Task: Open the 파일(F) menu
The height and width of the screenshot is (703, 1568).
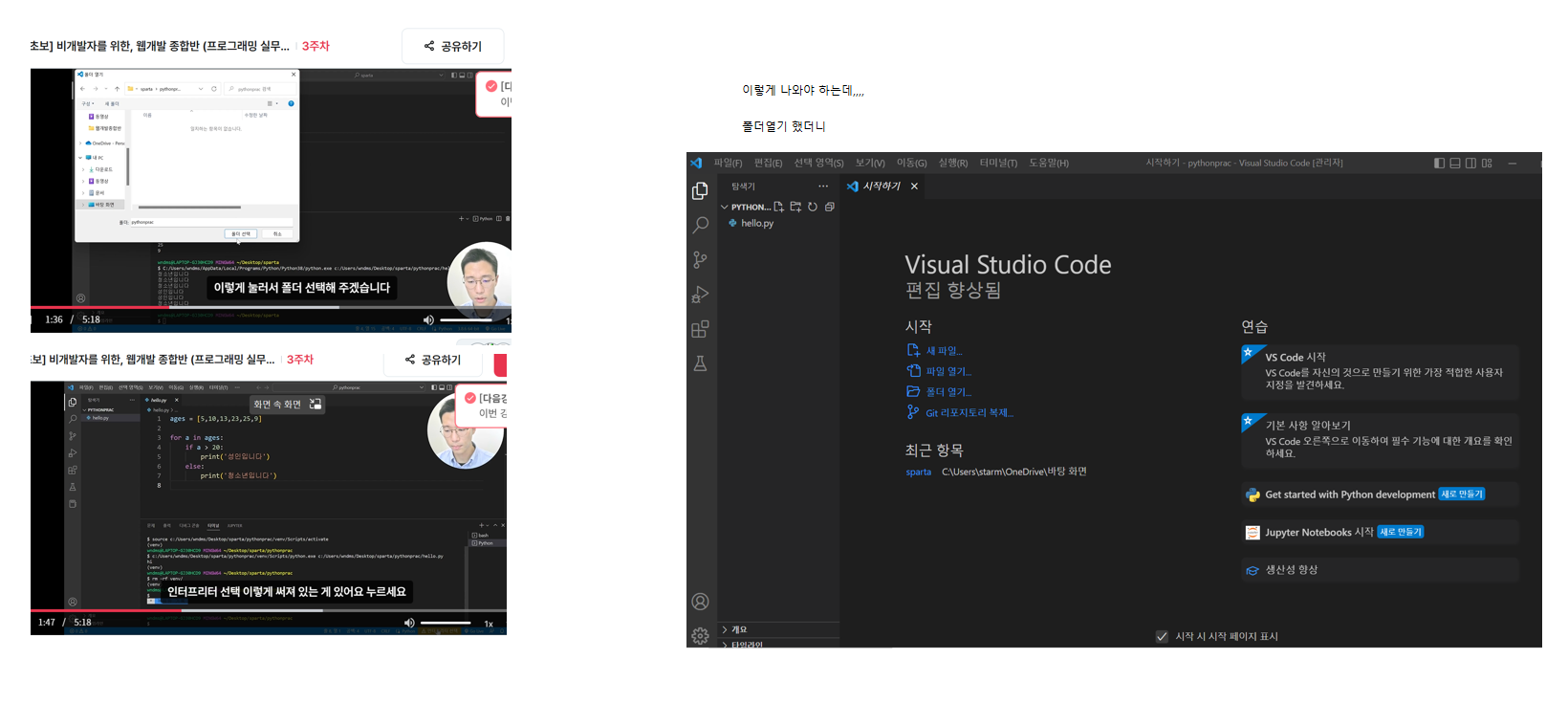Action: (x=728, y=163)
